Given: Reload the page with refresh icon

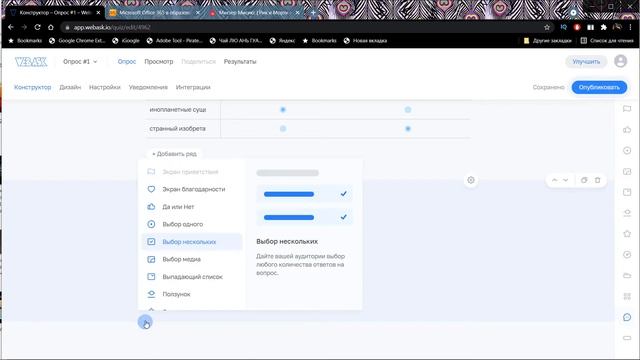Looking at the screenshot, I should coord(38,27).
